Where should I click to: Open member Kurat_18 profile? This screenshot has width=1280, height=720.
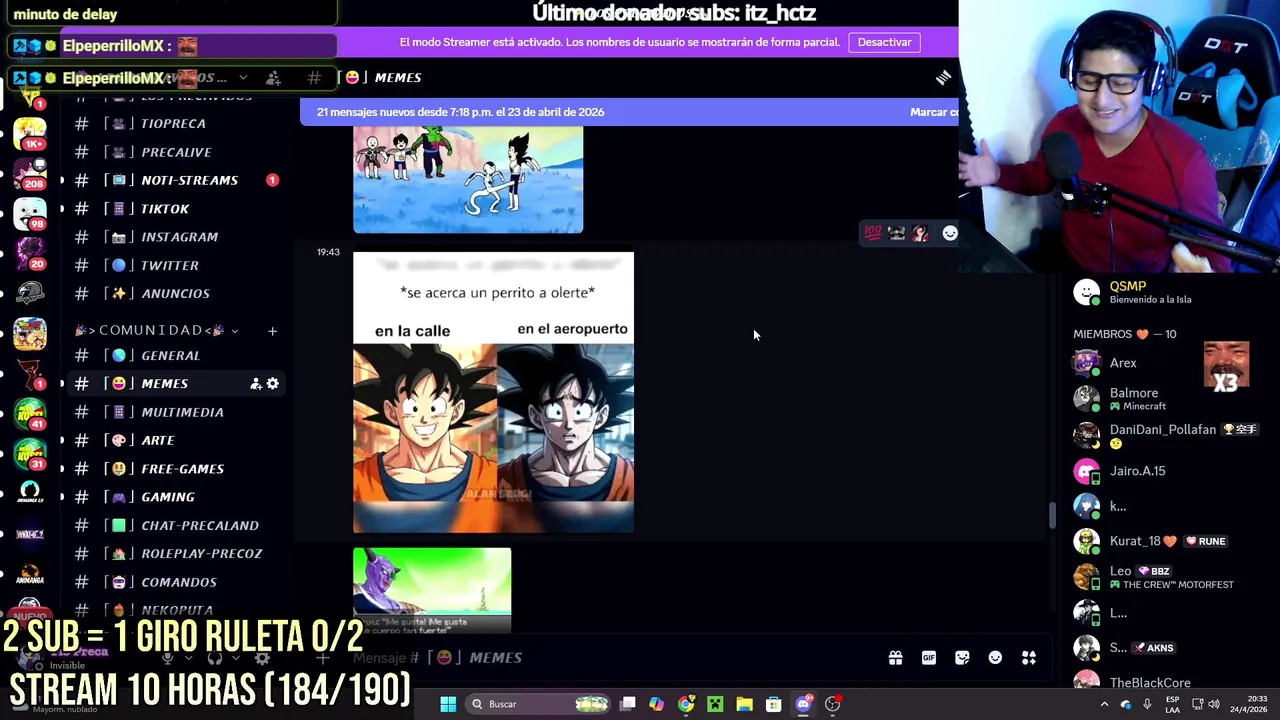[x=1160, y=541]
